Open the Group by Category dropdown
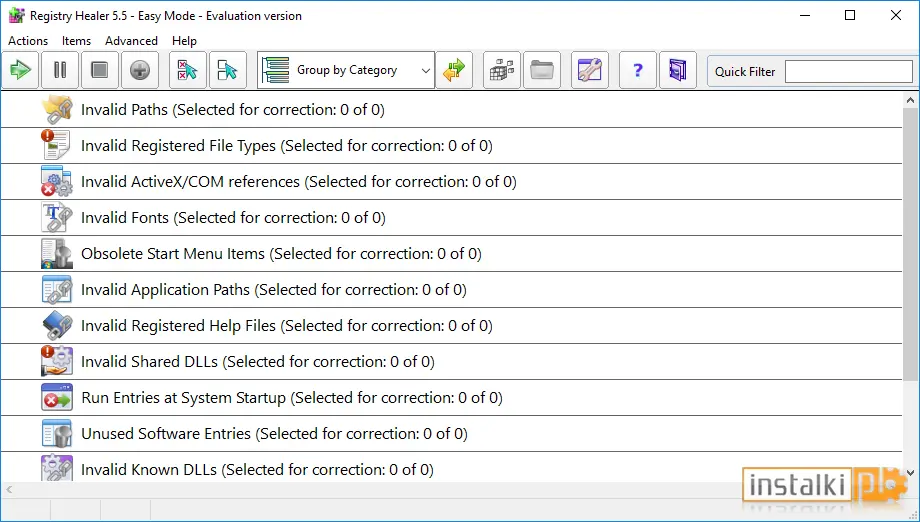This screenshot has height=522, width=920. (346, 70)
